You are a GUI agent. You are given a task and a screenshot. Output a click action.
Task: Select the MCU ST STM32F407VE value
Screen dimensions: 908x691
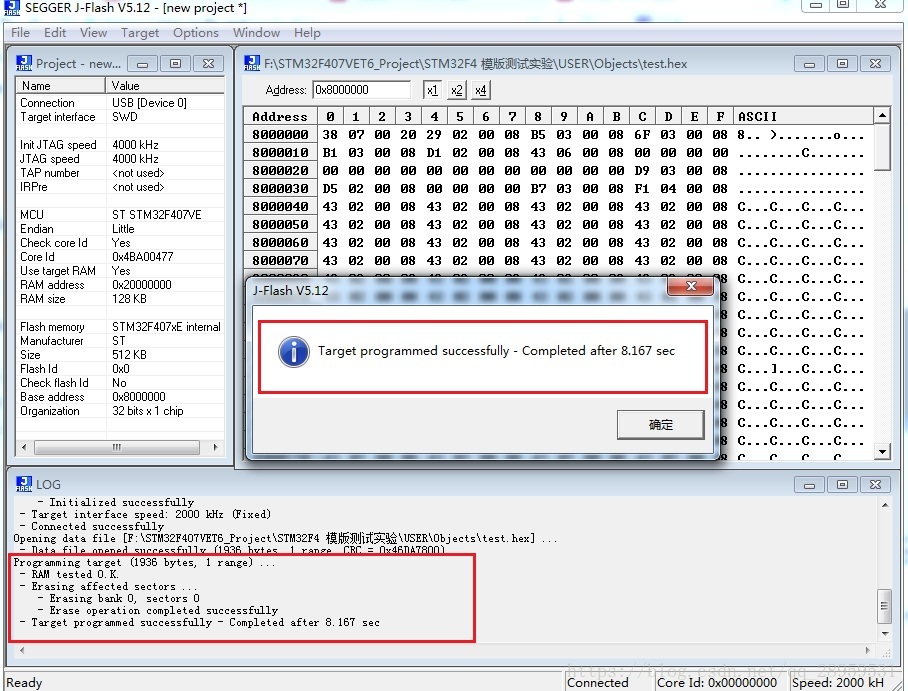tap(157, 215)
